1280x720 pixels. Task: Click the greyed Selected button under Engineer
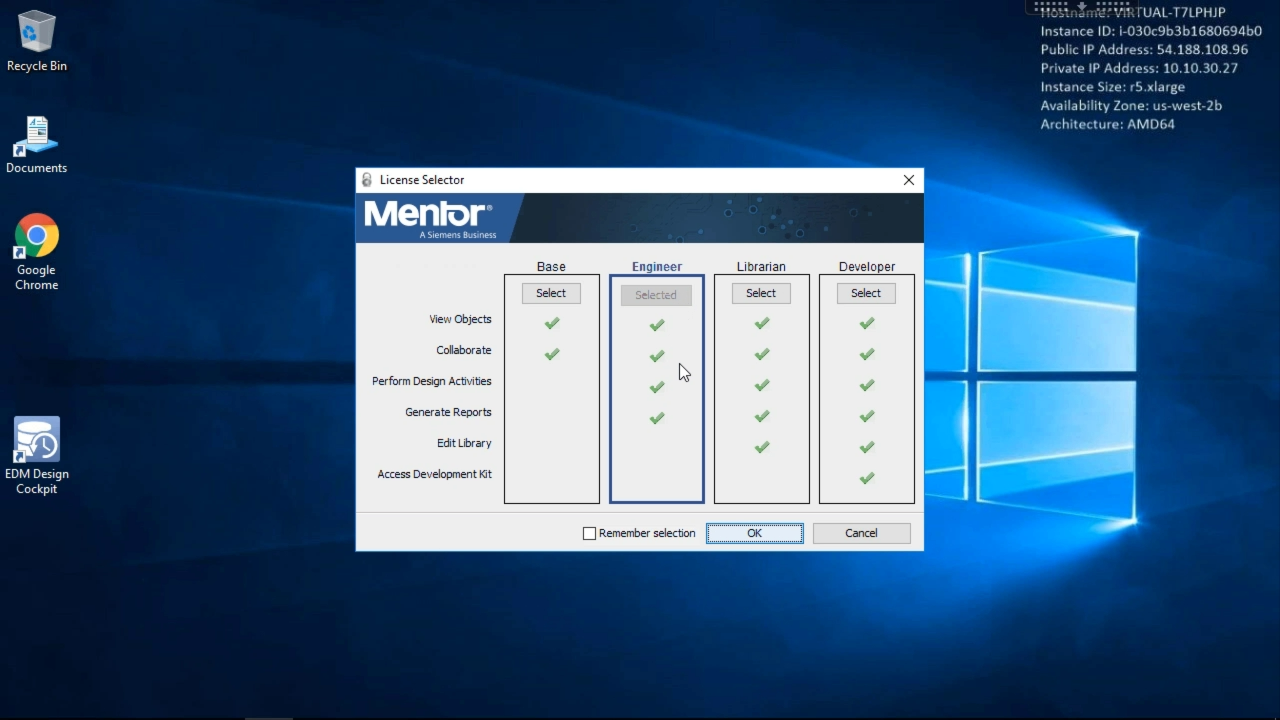[656, 295]
